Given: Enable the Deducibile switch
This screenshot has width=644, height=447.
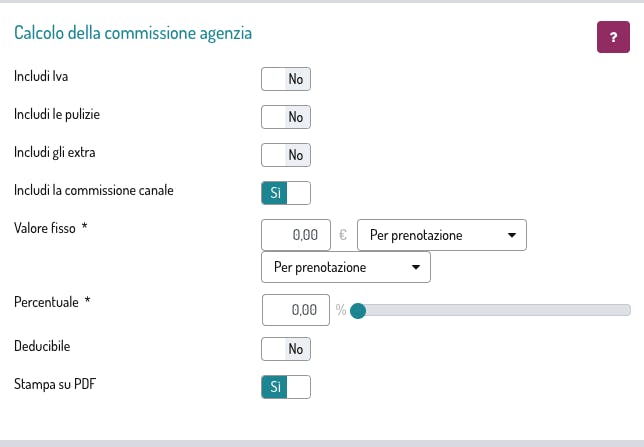Looking at the screenshot, I should pos(286,349).
